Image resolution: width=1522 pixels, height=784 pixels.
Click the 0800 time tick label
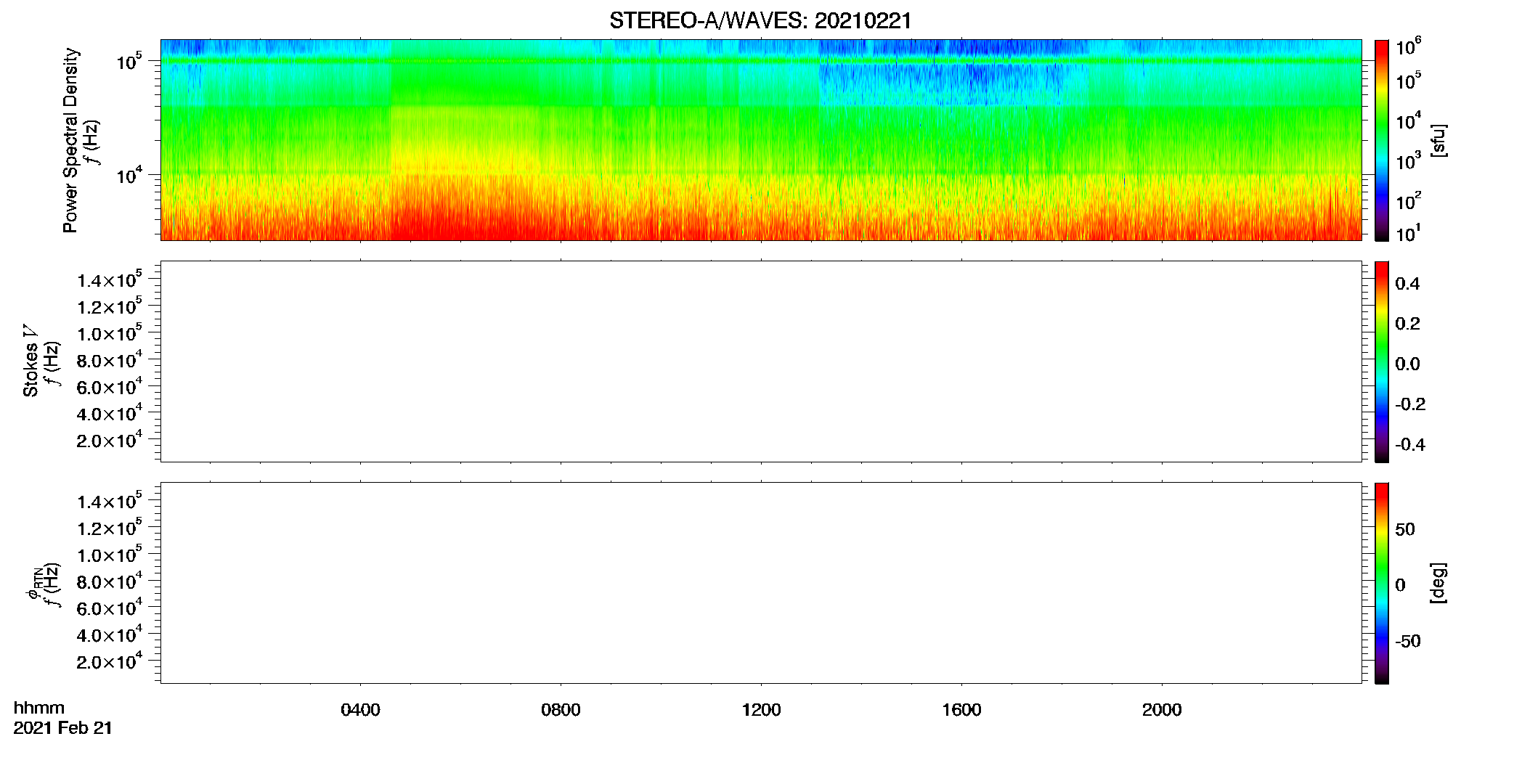(561, 710)
